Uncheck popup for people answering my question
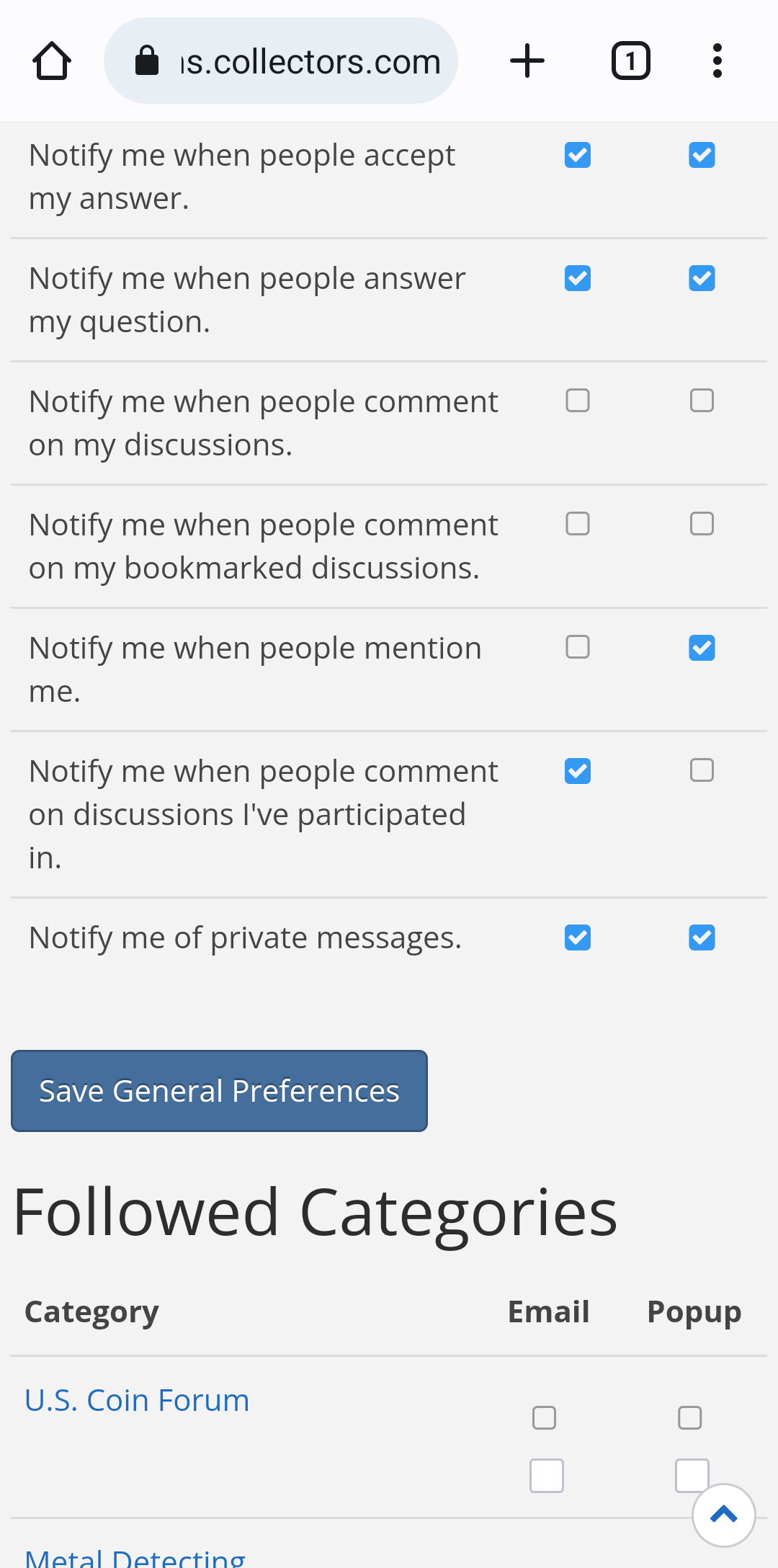The height and width of the screenshot is (1568, 778). point(702,278)
